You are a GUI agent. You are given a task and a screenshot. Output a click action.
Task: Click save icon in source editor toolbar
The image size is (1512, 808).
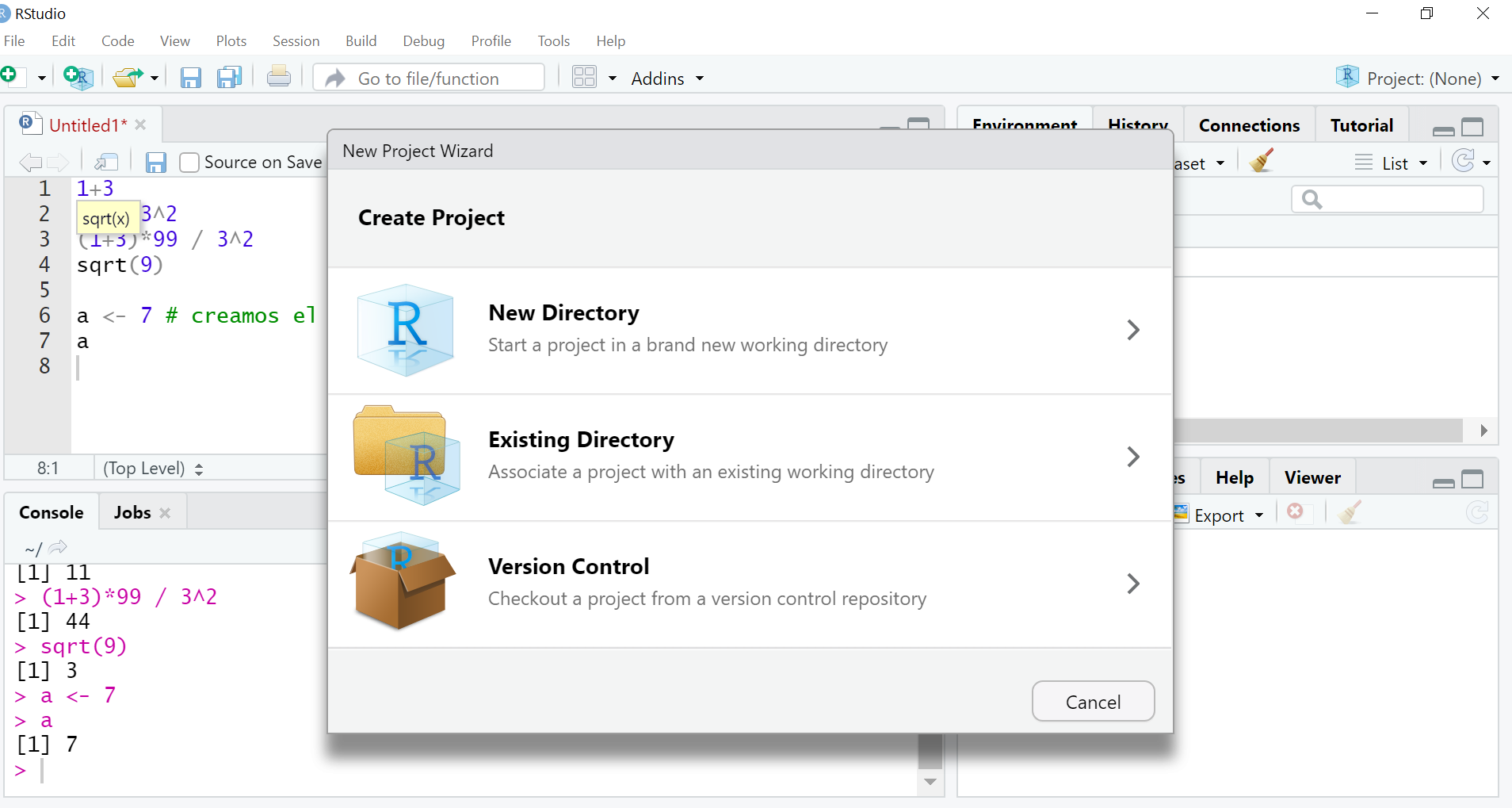[x=156, y=163]
